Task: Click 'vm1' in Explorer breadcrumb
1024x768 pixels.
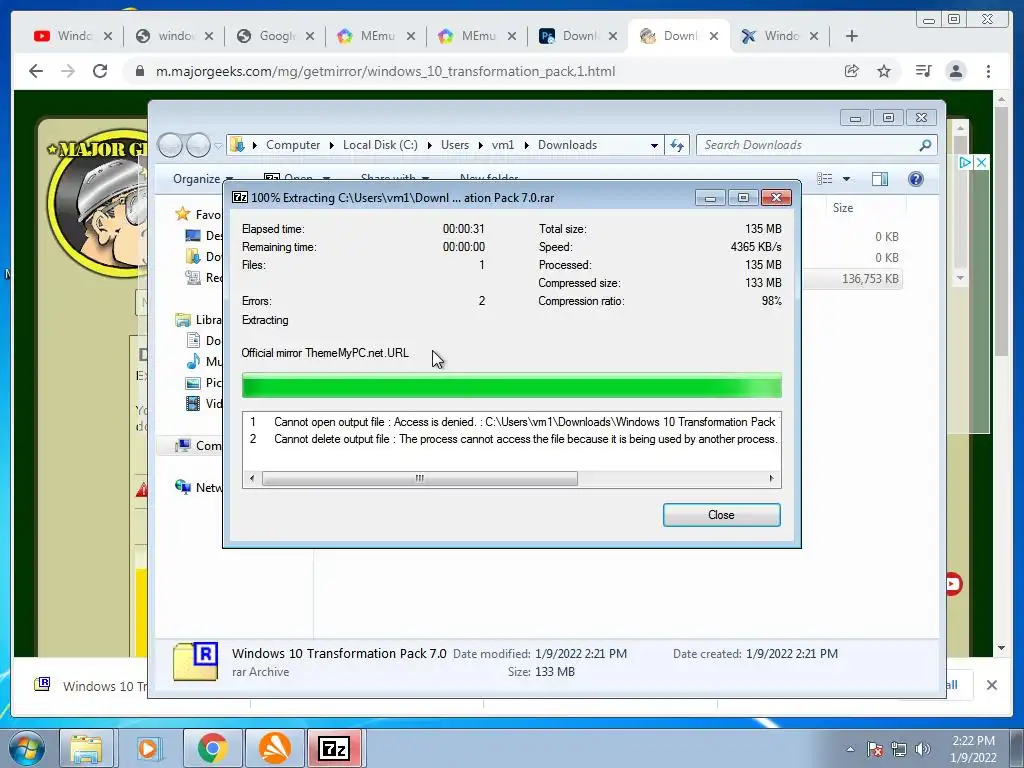Action: coord(502,145)
